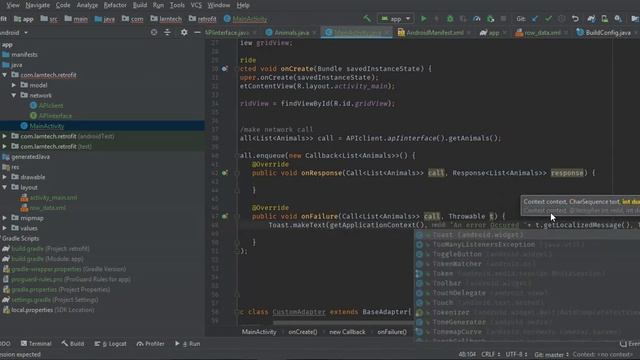640x360 pixels.
Task: Switch to the AndroidManifest.xml tab
Action: click(434, 32)
